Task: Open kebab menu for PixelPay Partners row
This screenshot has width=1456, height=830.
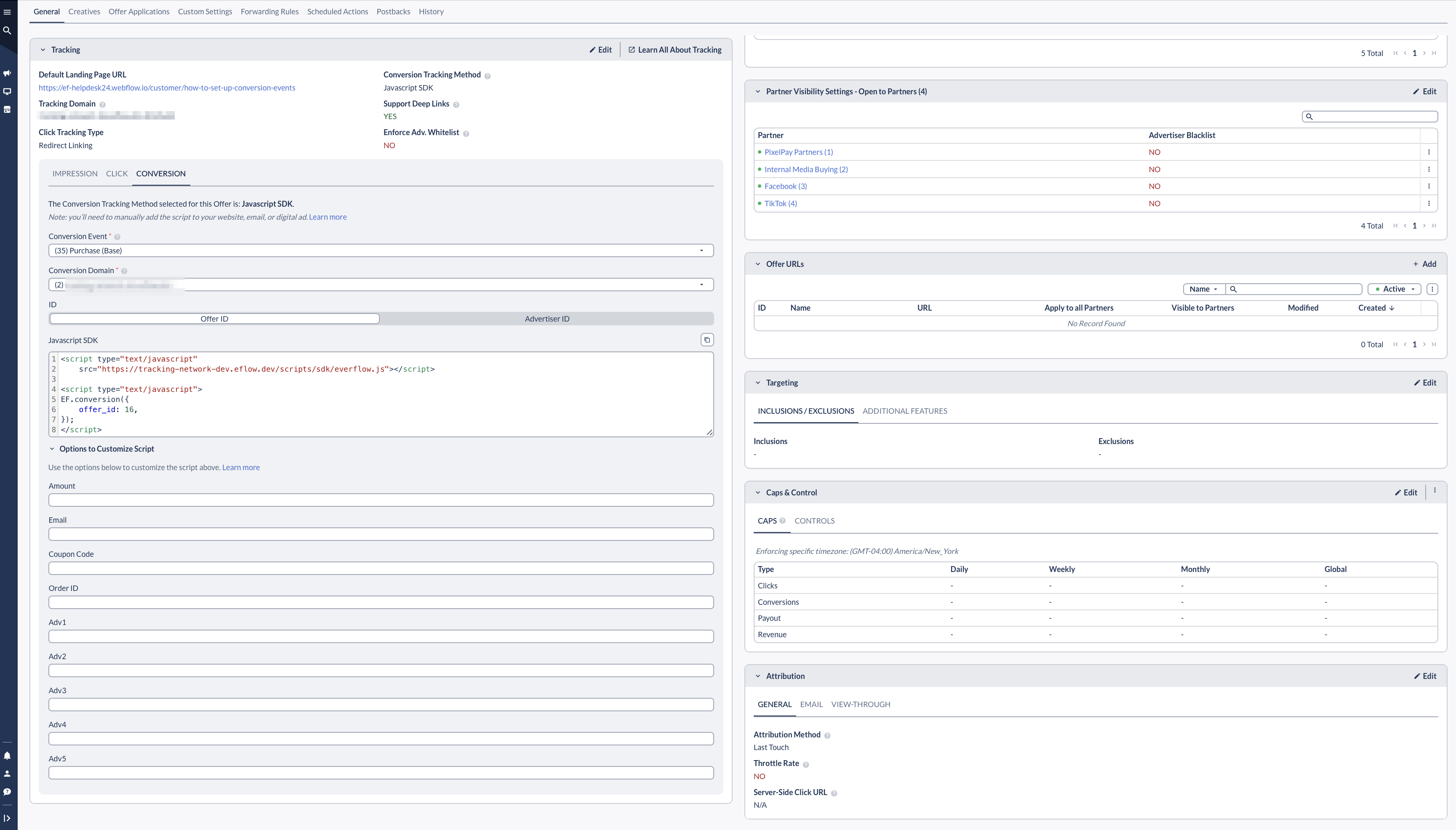Action: (x=1429, y=152)
